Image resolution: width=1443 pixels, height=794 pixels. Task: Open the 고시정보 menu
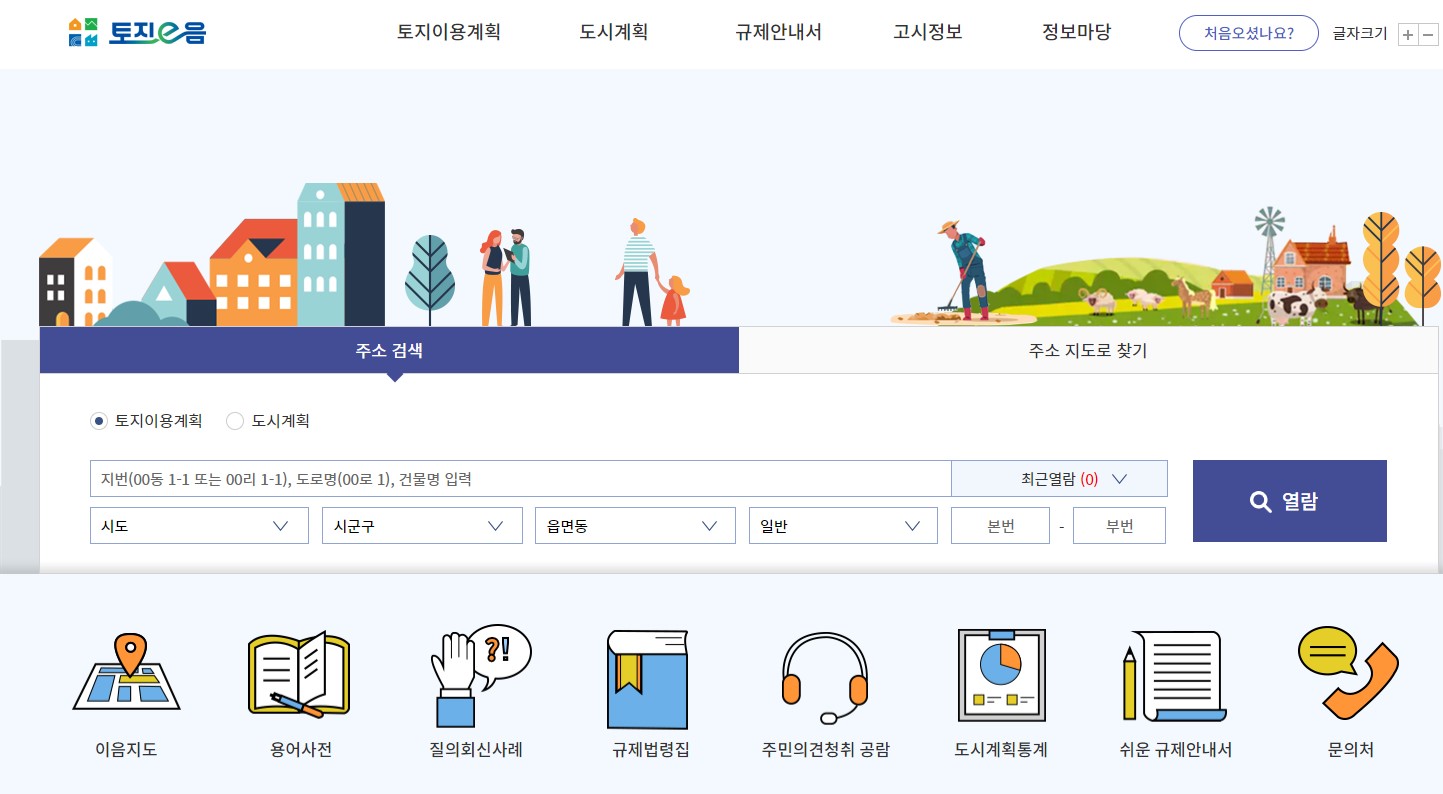click(x=926, y=32)
